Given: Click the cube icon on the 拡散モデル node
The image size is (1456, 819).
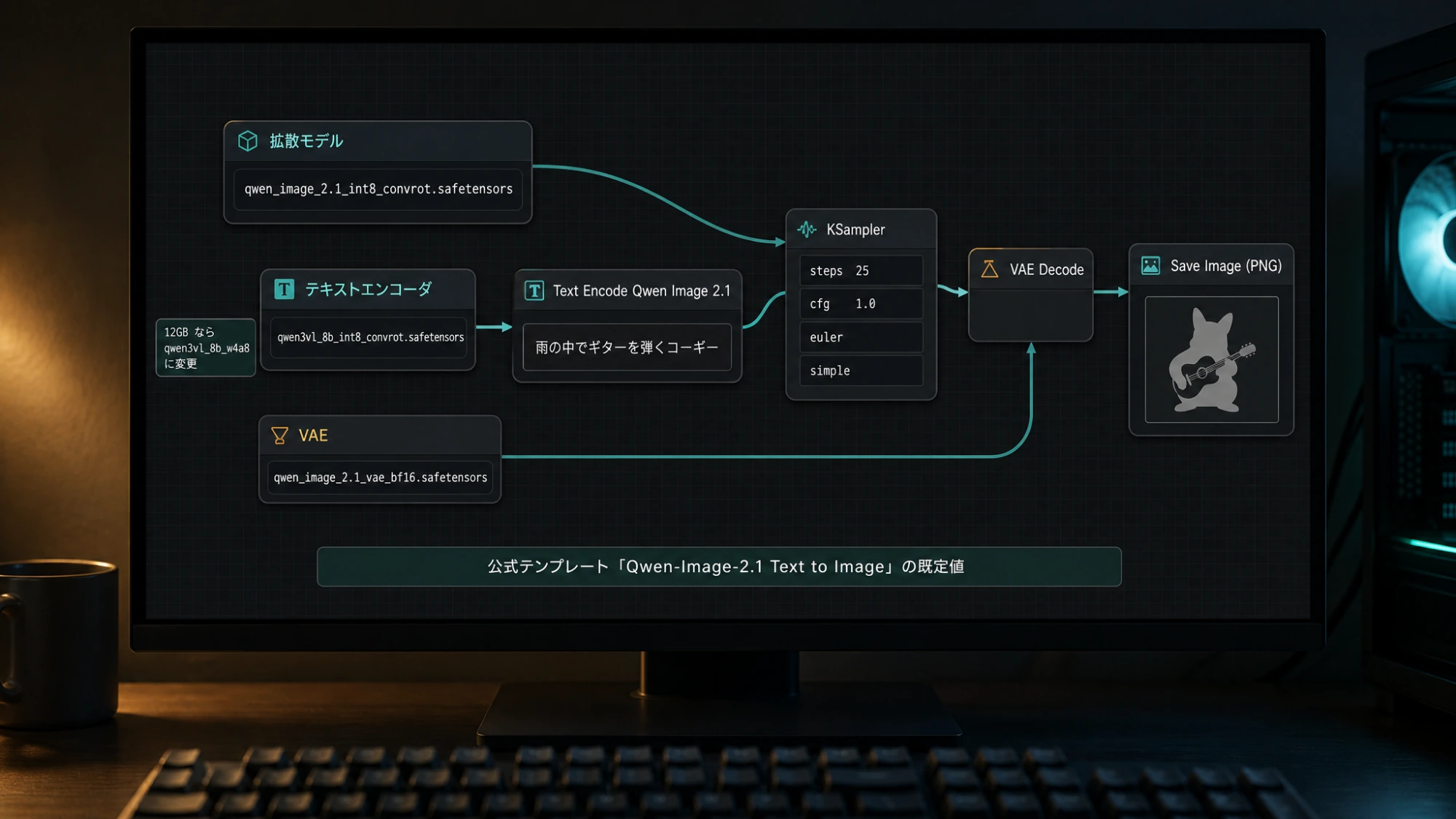Looking at the screenshot, I should pos(248,141).
